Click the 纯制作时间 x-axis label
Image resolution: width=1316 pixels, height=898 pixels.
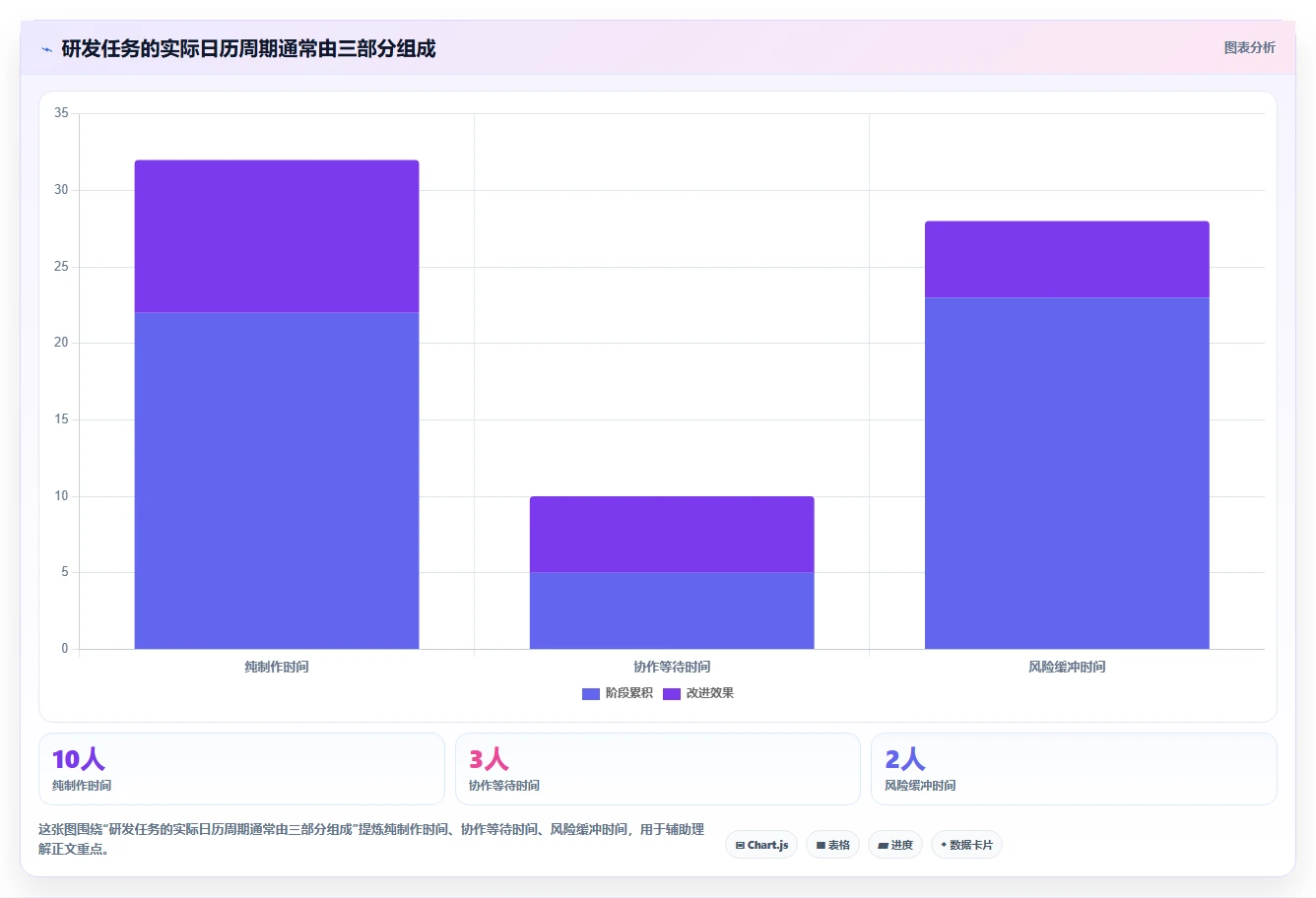277,667
